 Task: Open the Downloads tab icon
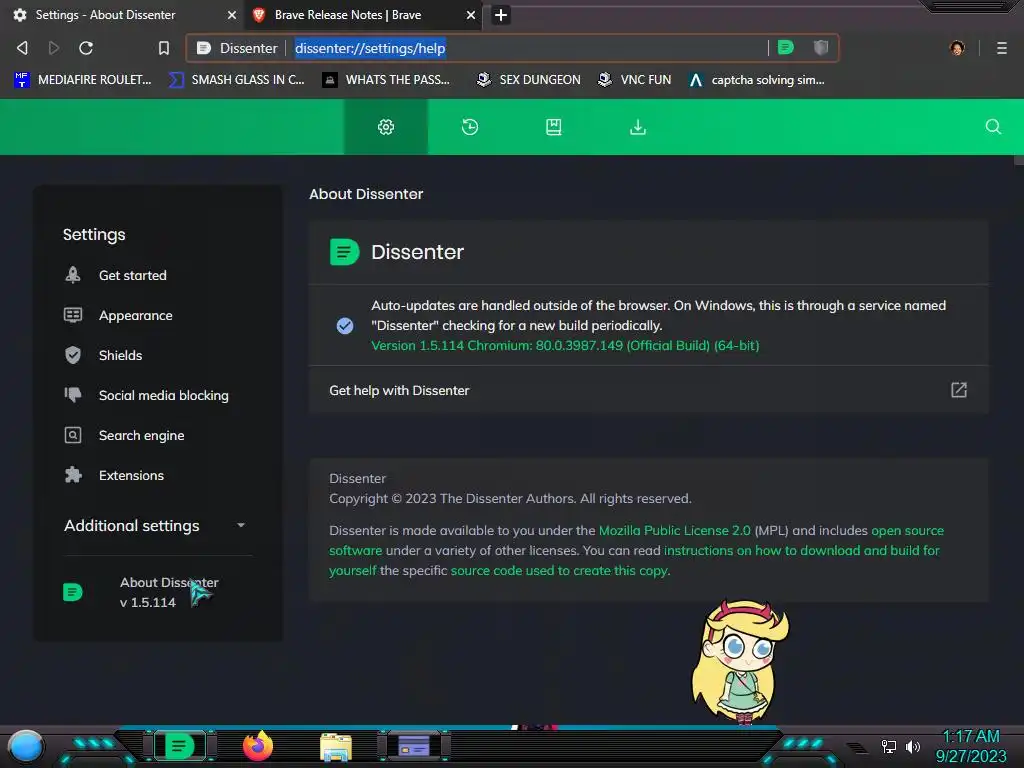pyautogui.click(x=638, y=127)
